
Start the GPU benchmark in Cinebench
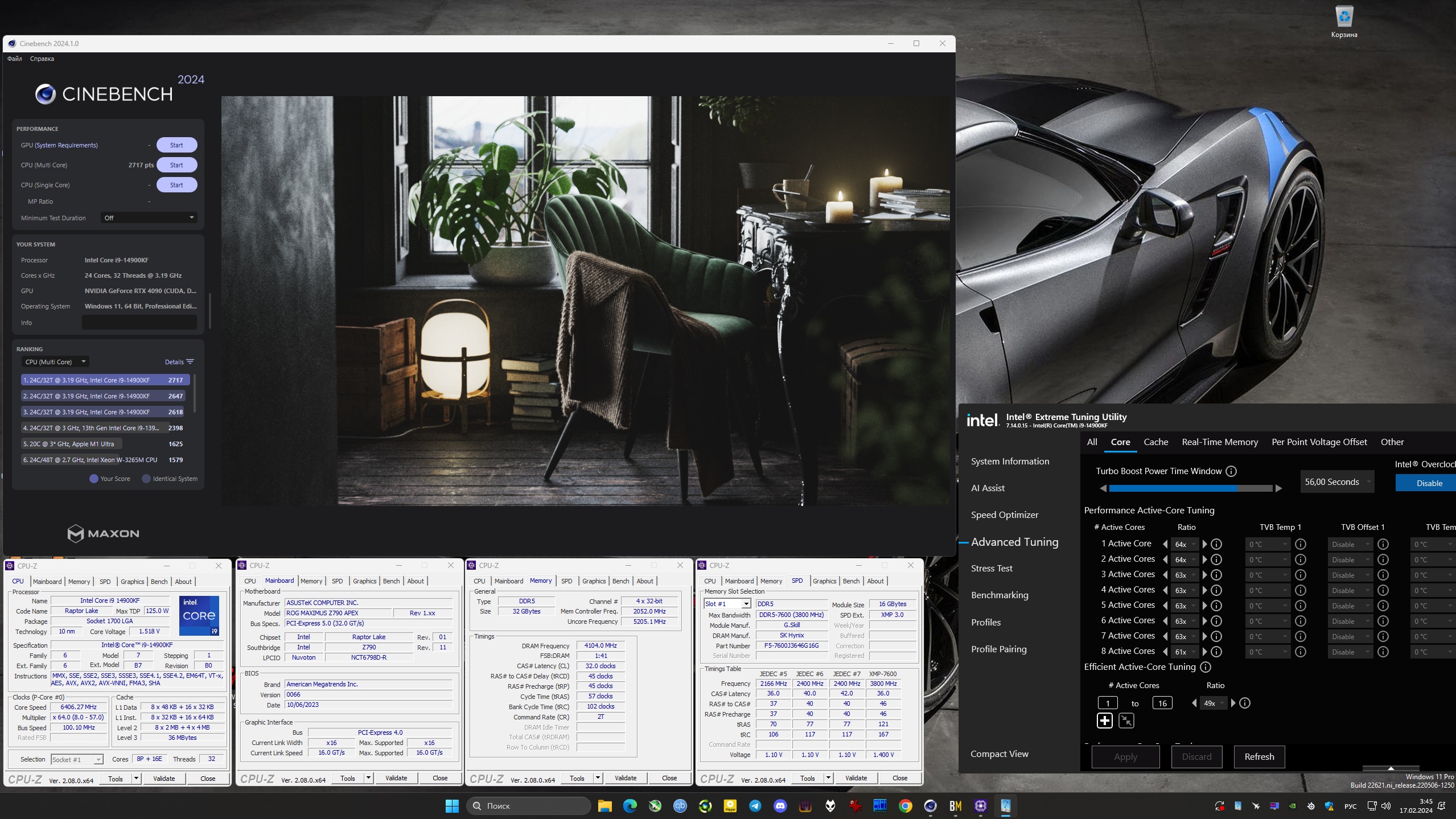(x=176, y=145)
